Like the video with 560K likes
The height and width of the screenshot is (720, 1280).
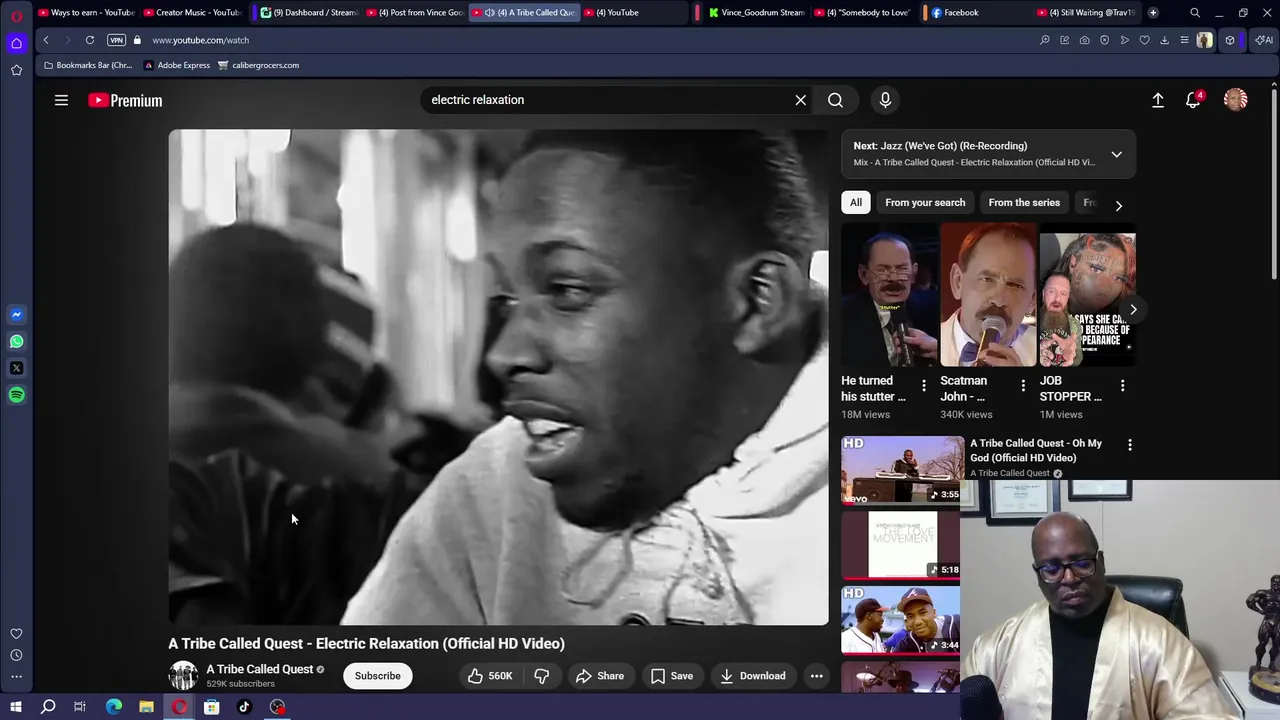point(490,676)
